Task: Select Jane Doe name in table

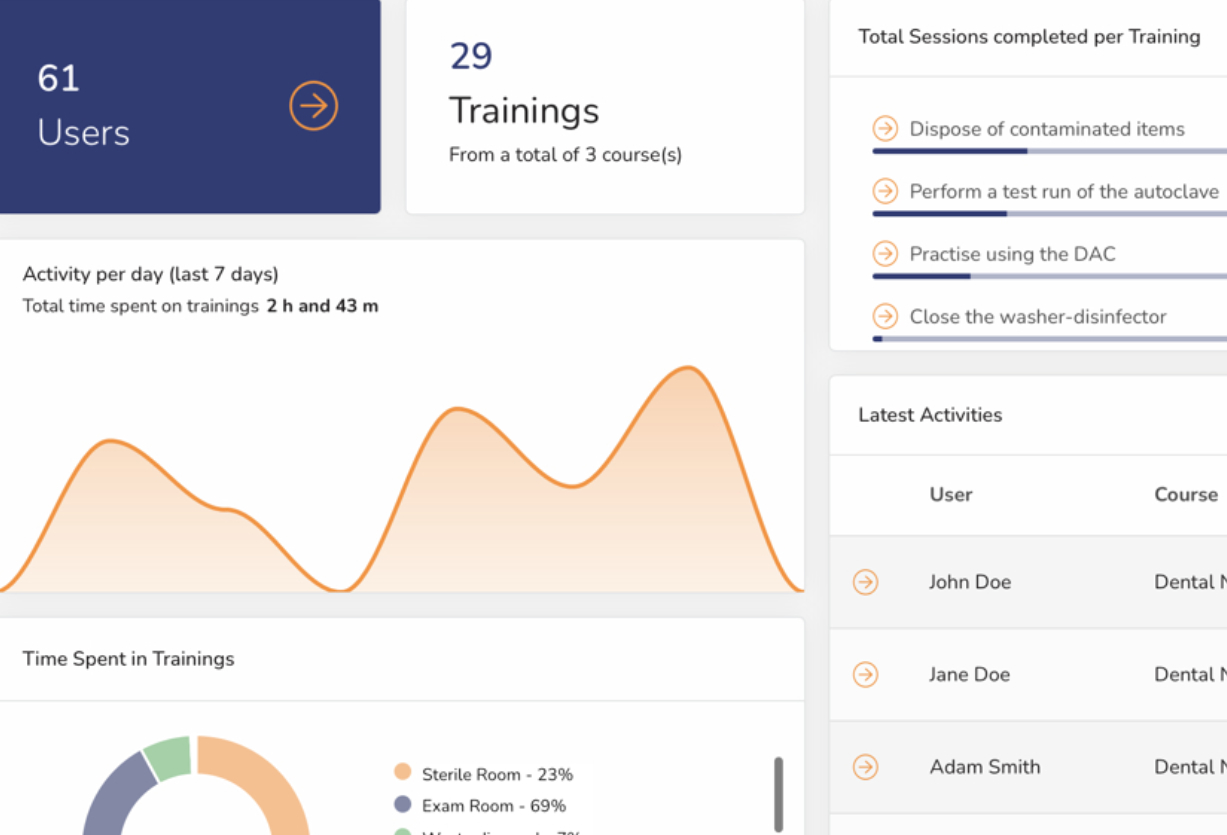Action: click(x=969, y=675)
